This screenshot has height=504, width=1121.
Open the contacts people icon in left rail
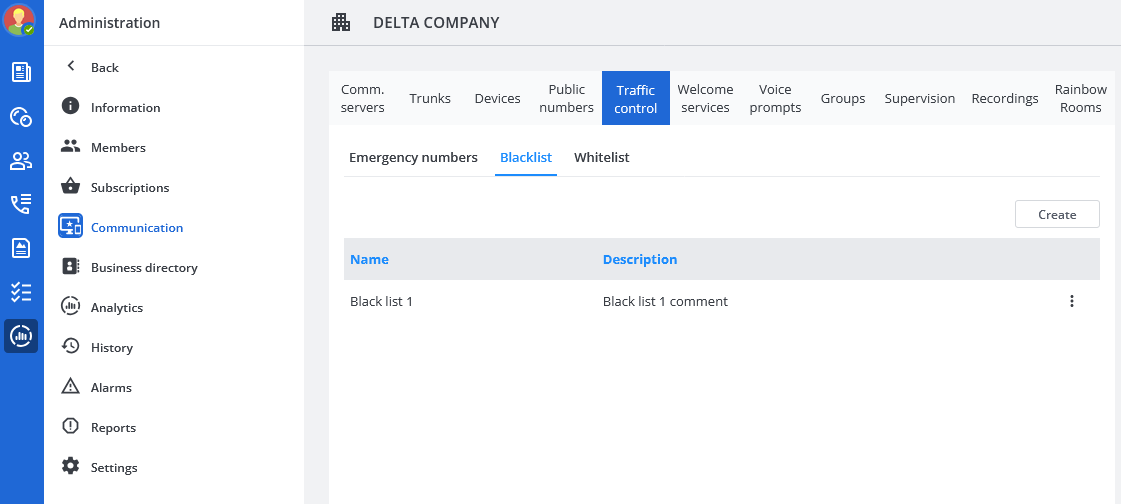[x=21, y=160]
